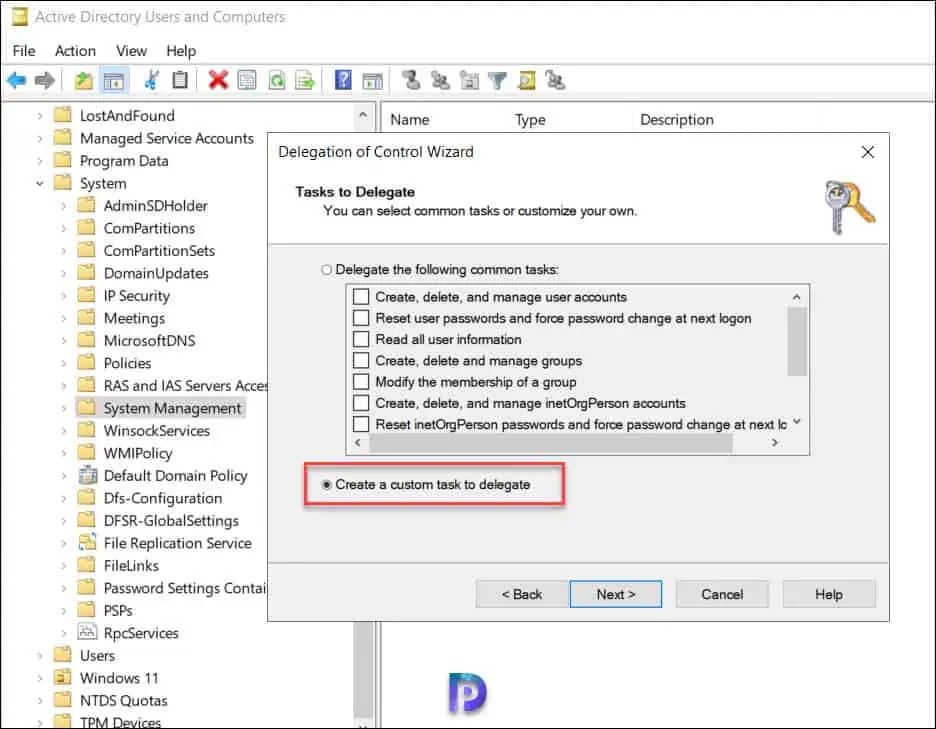Open the Action menu
The height and width of the screenshot is (729, 936).
[75, 51]
